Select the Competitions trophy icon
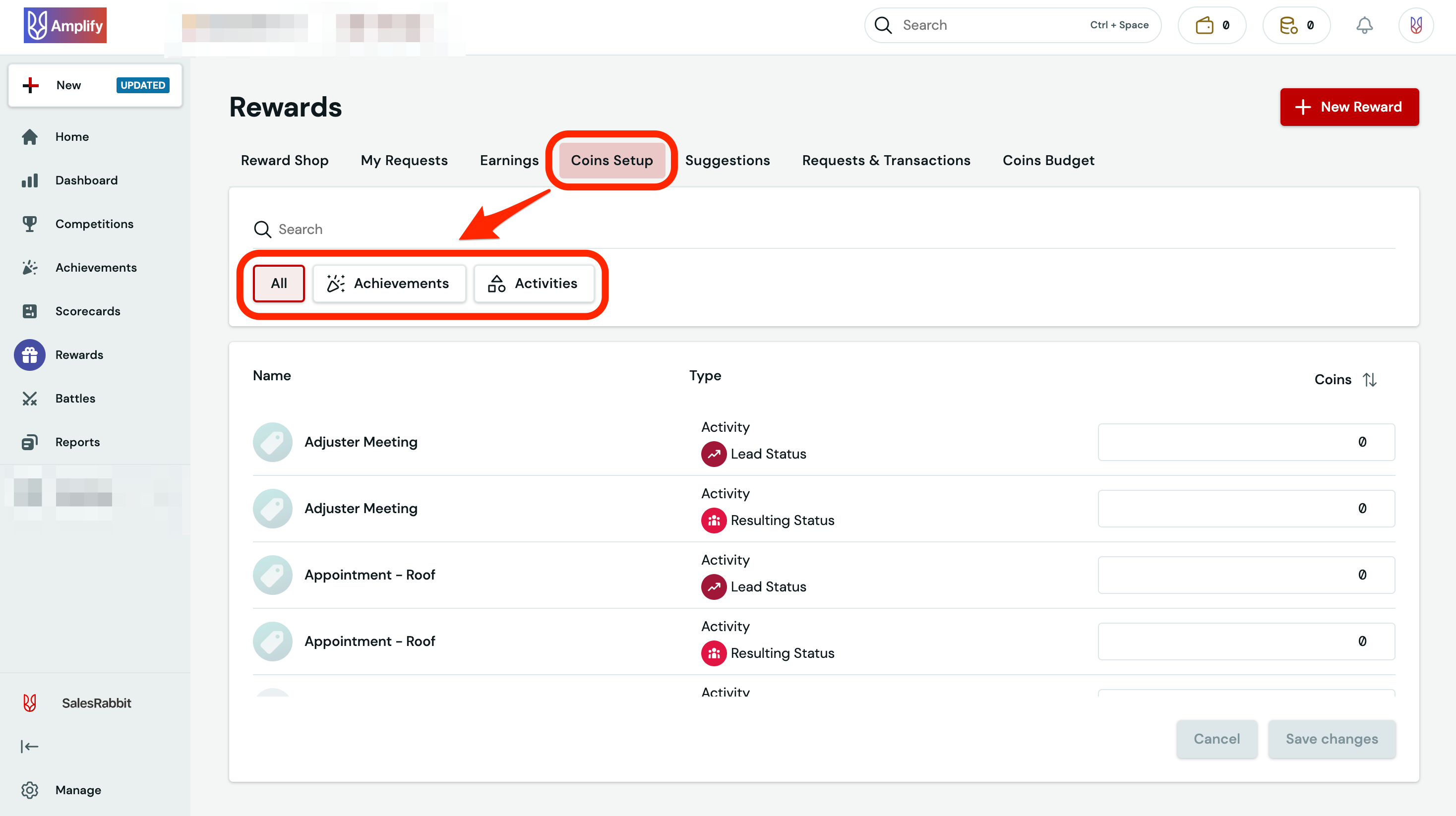The height and width of the screenshot is (816, 1456). click(x=30, y=224)
